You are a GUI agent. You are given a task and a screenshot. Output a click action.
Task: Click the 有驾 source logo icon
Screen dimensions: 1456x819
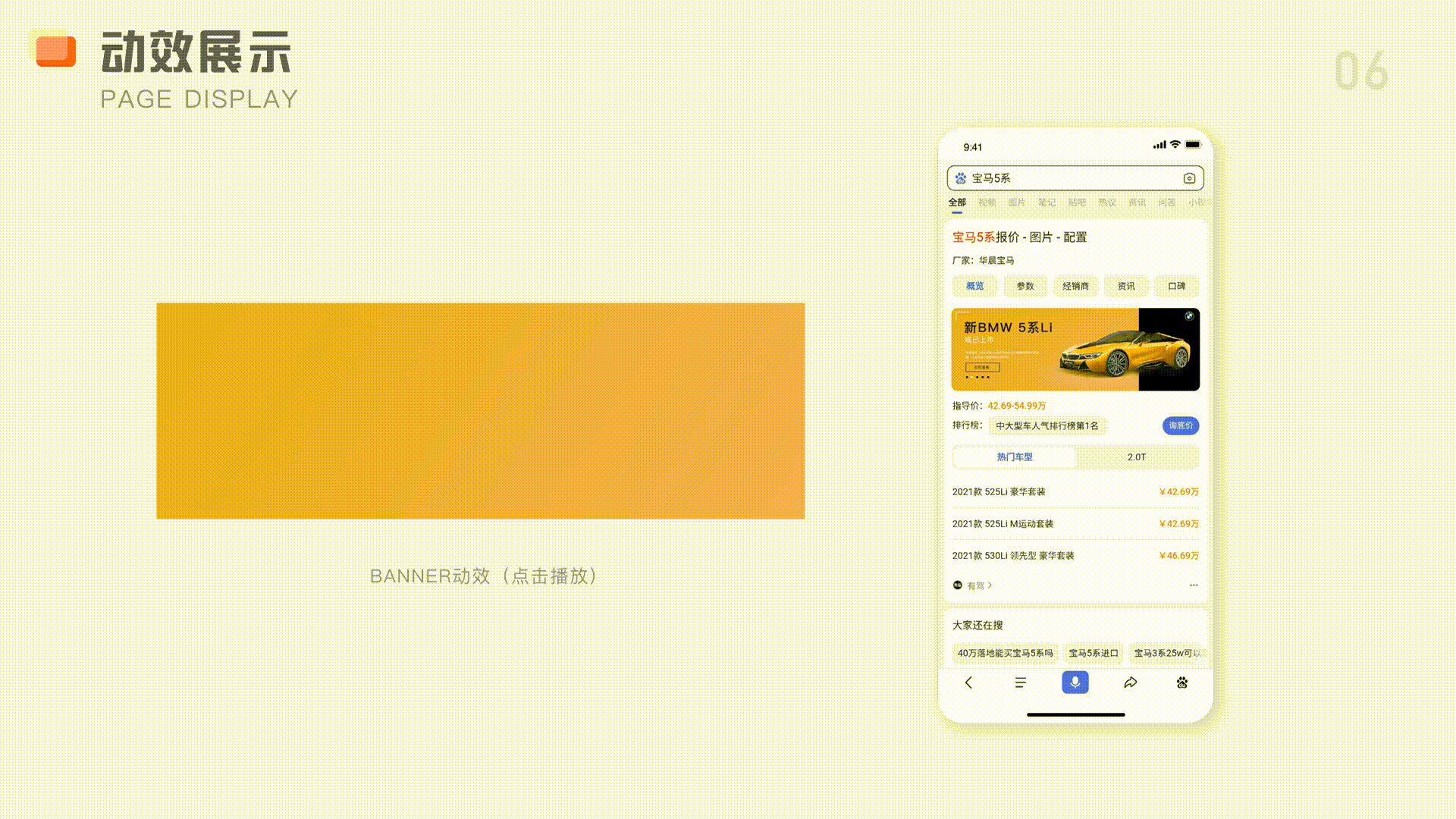(958, 585)
